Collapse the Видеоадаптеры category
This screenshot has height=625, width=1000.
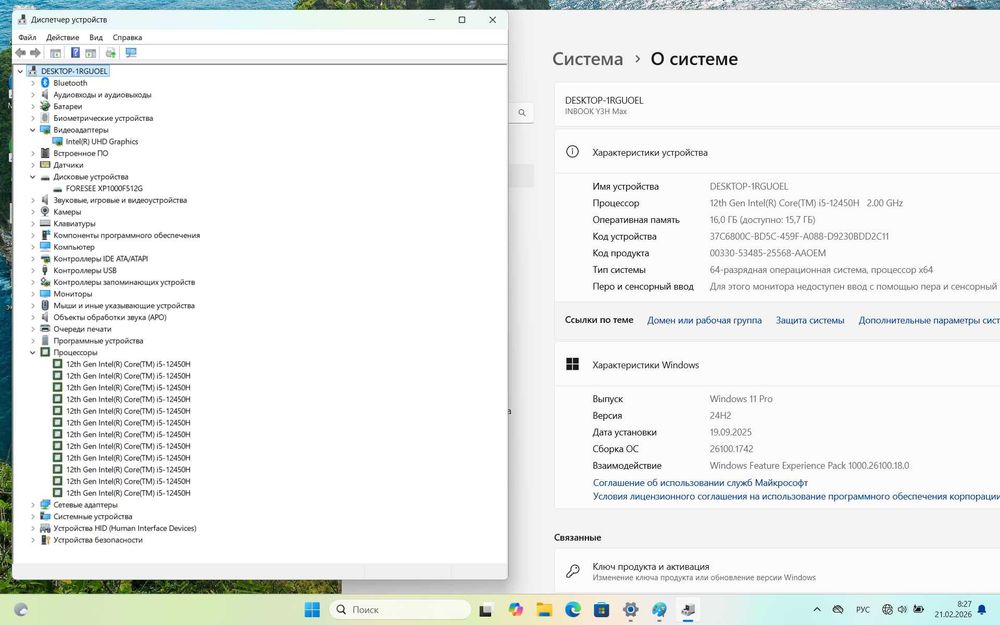coord(33,129)
